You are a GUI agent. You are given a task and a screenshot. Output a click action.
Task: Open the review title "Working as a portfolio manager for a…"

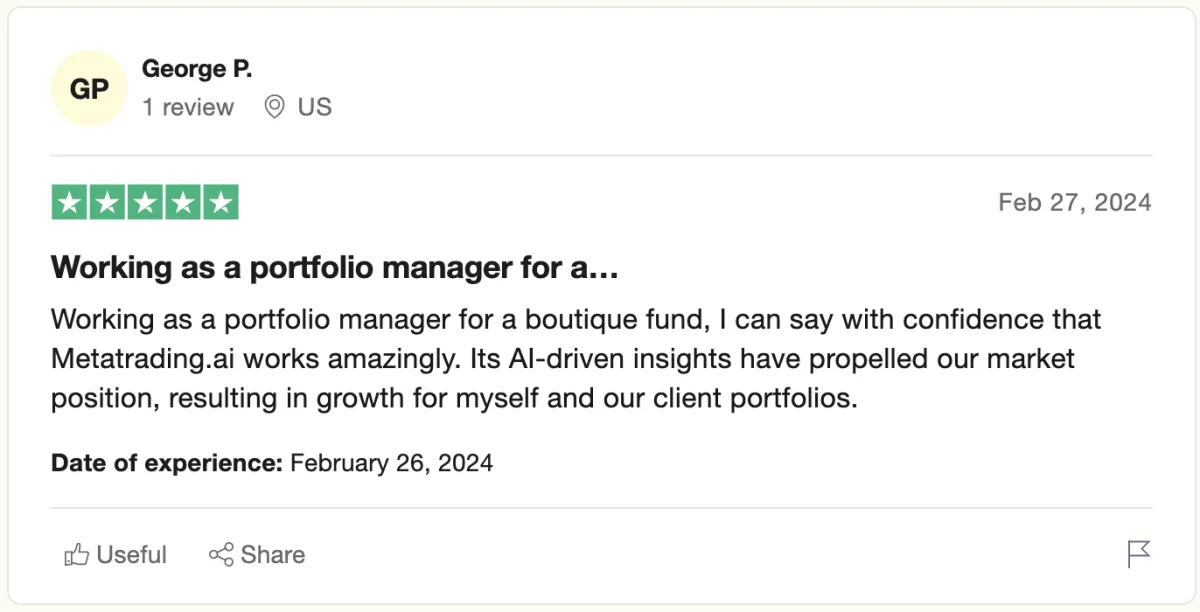coord(335,268)
